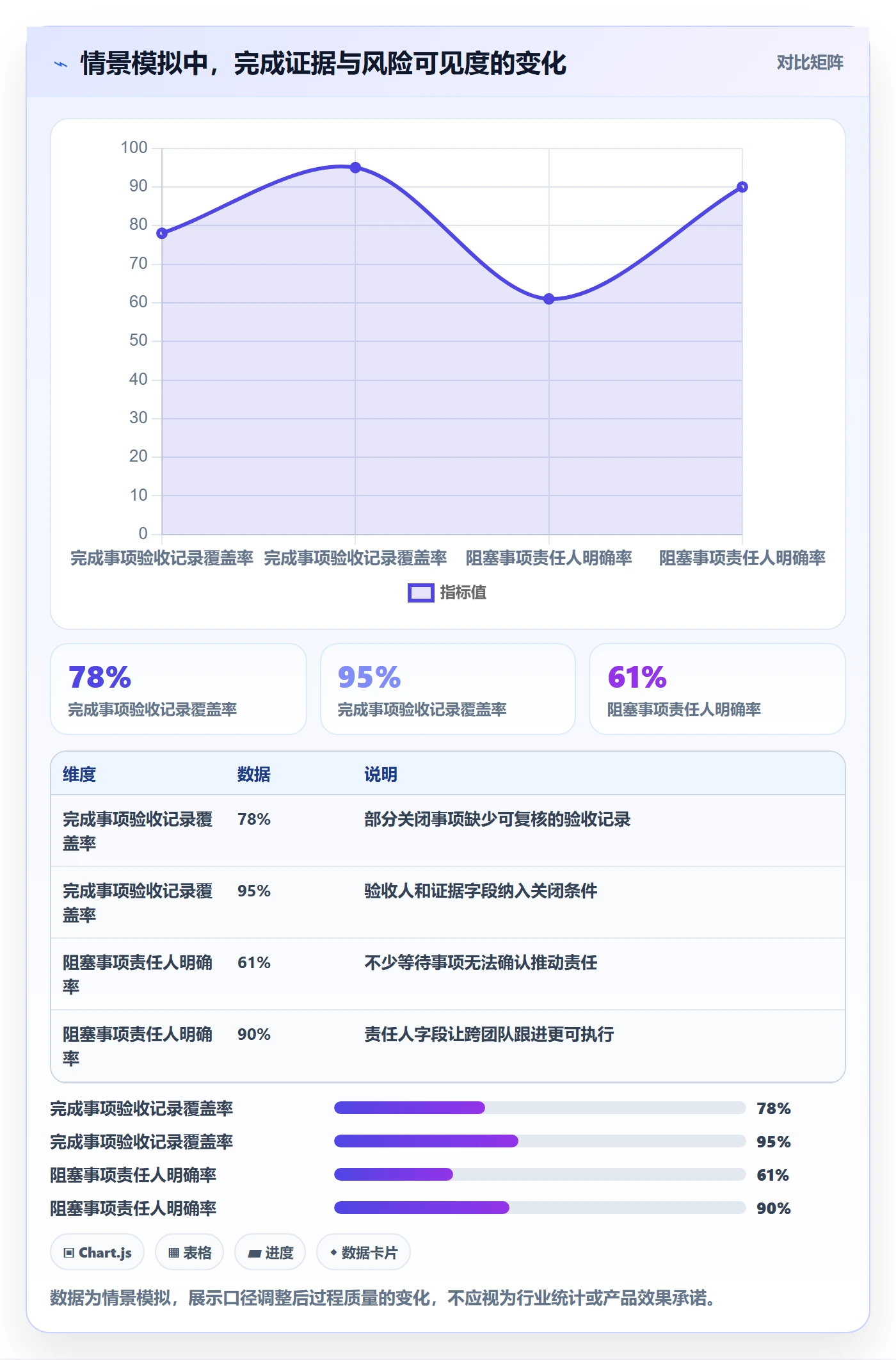Click the 进度 tag chip
This screenshot has height=1360, width=896.
tap(270, 1252)
